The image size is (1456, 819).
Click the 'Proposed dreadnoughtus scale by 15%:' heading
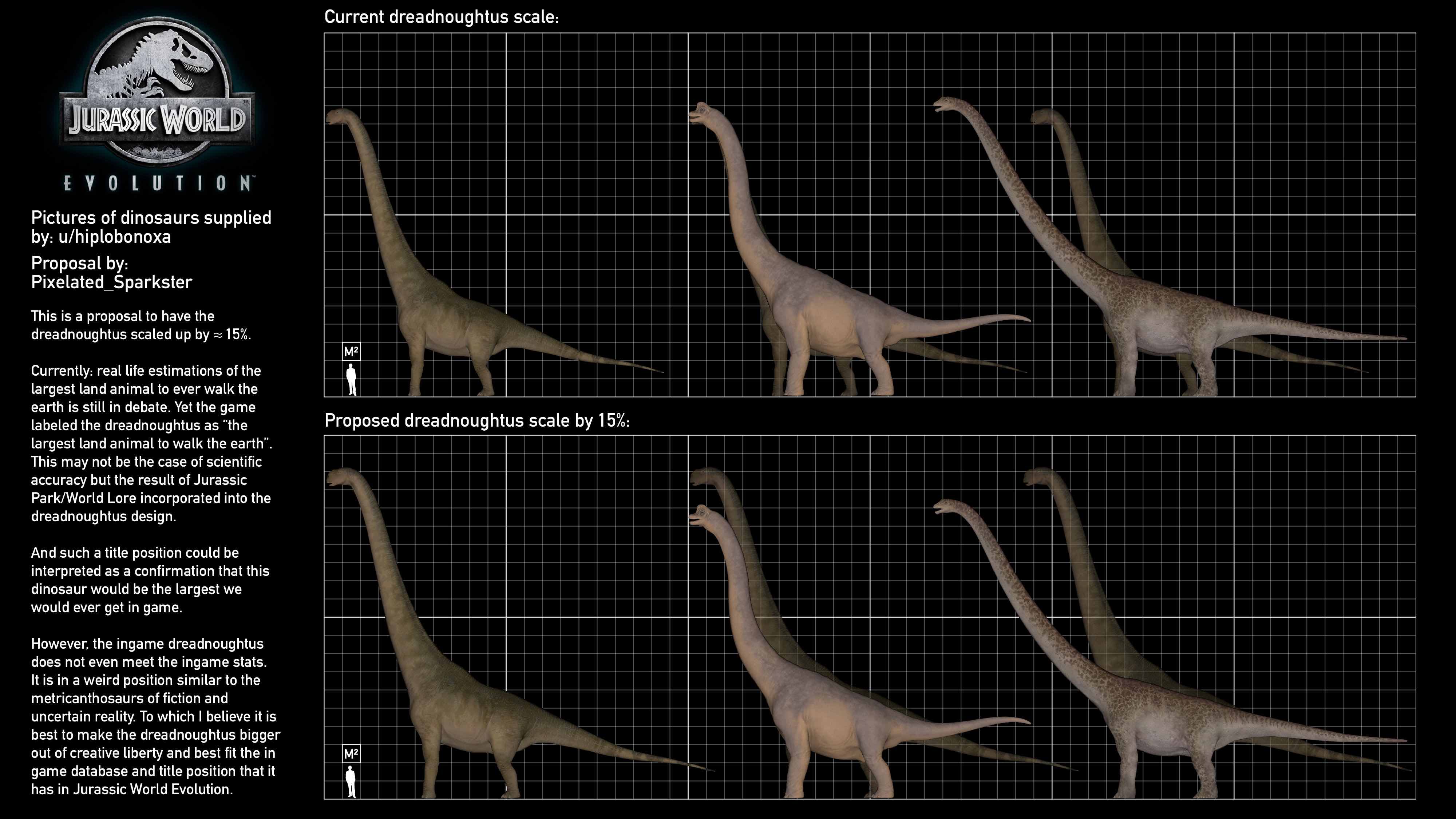(477, 420)
